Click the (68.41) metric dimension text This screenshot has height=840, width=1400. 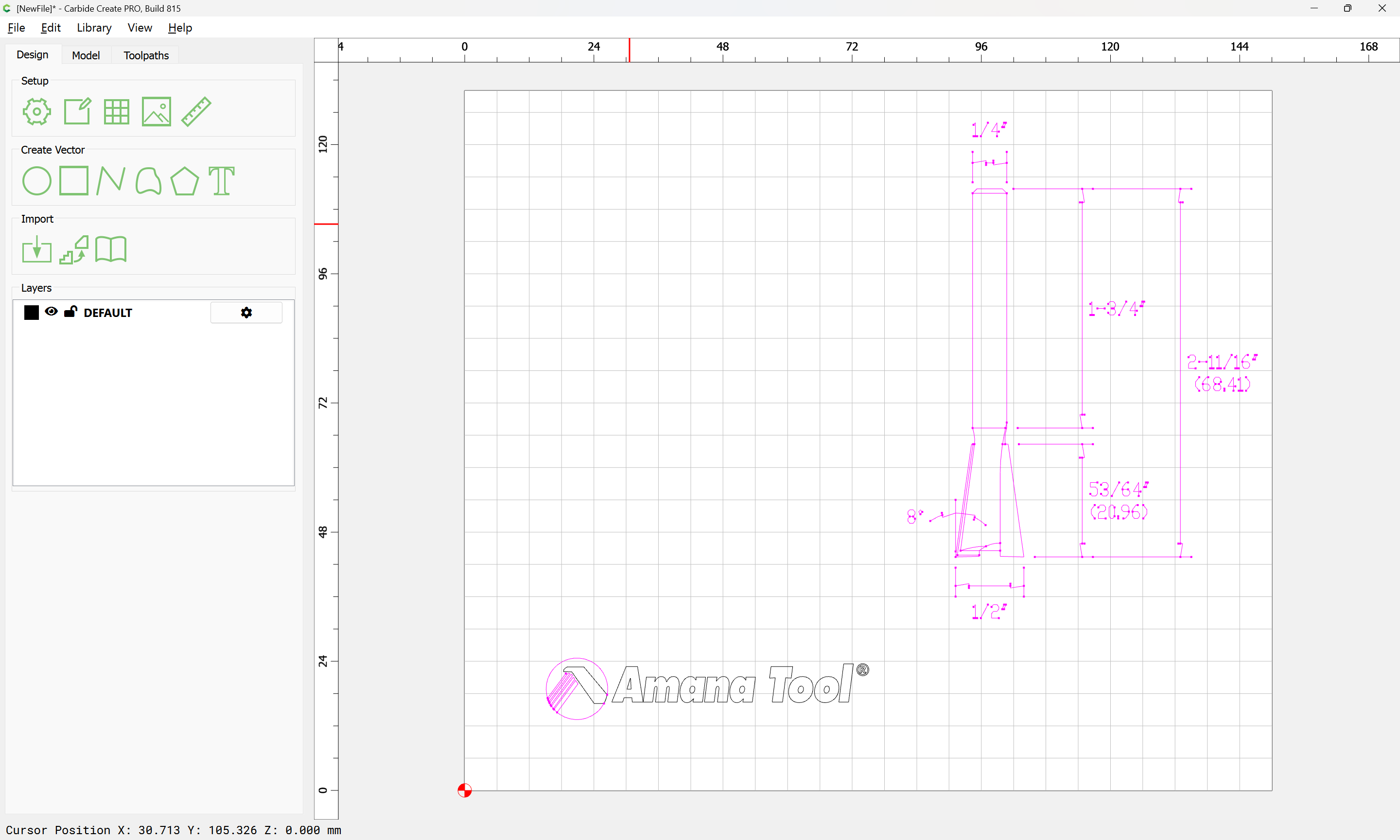tap(1222, 385)
